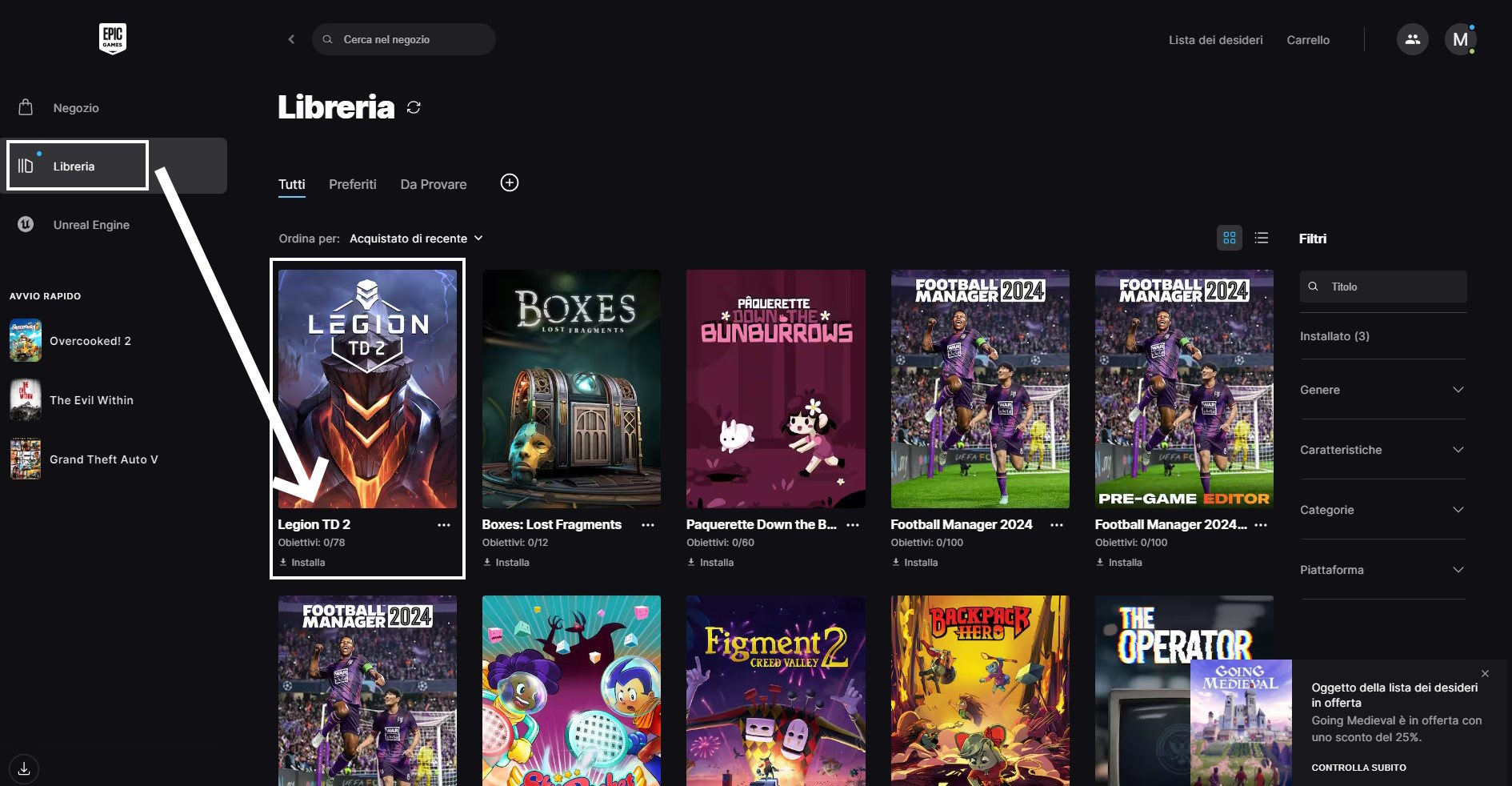Open the Libreria section in sidebar
The image size is (1512, 786).
point(114,166)
